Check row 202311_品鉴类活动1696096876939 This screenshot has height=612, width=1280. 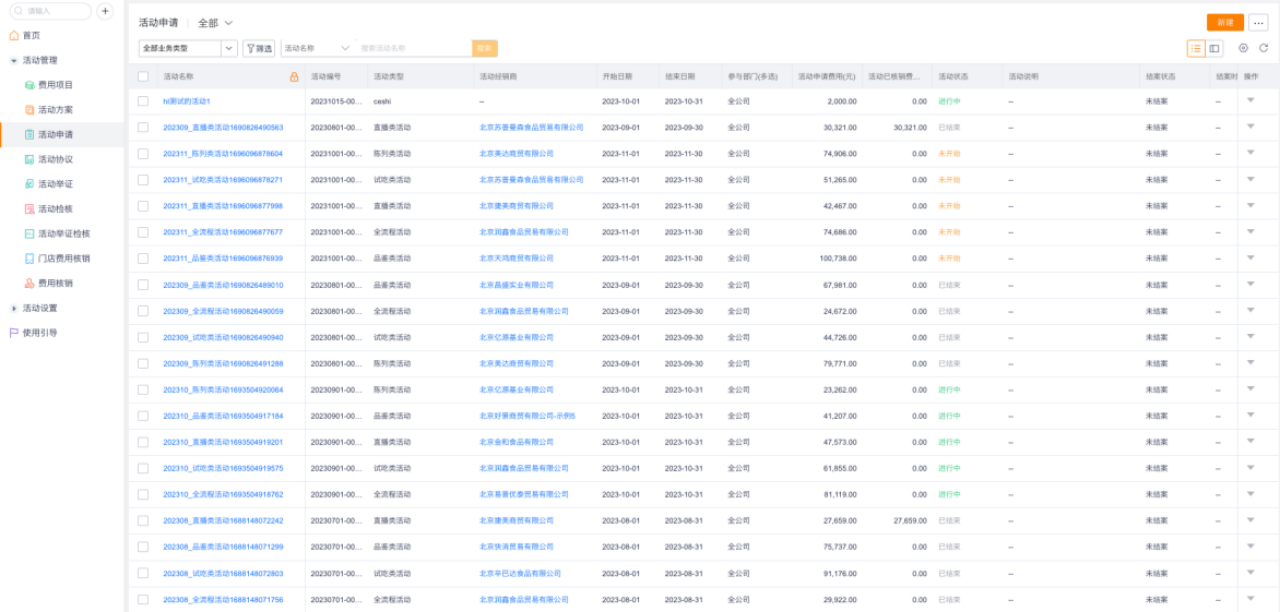pyautogui.click(x=143, y=258)
